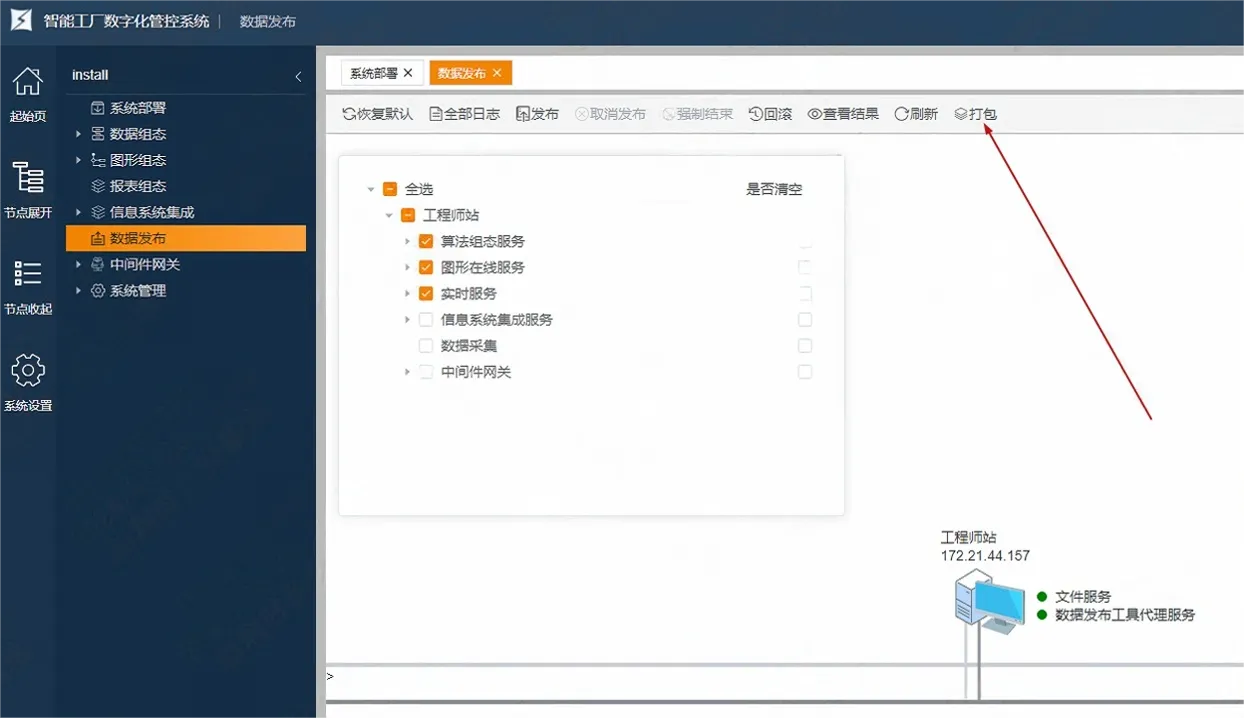Collapse the 工程师站 tree node
Viewport: 1244px width, 718px height.
(x=390, y=214)
